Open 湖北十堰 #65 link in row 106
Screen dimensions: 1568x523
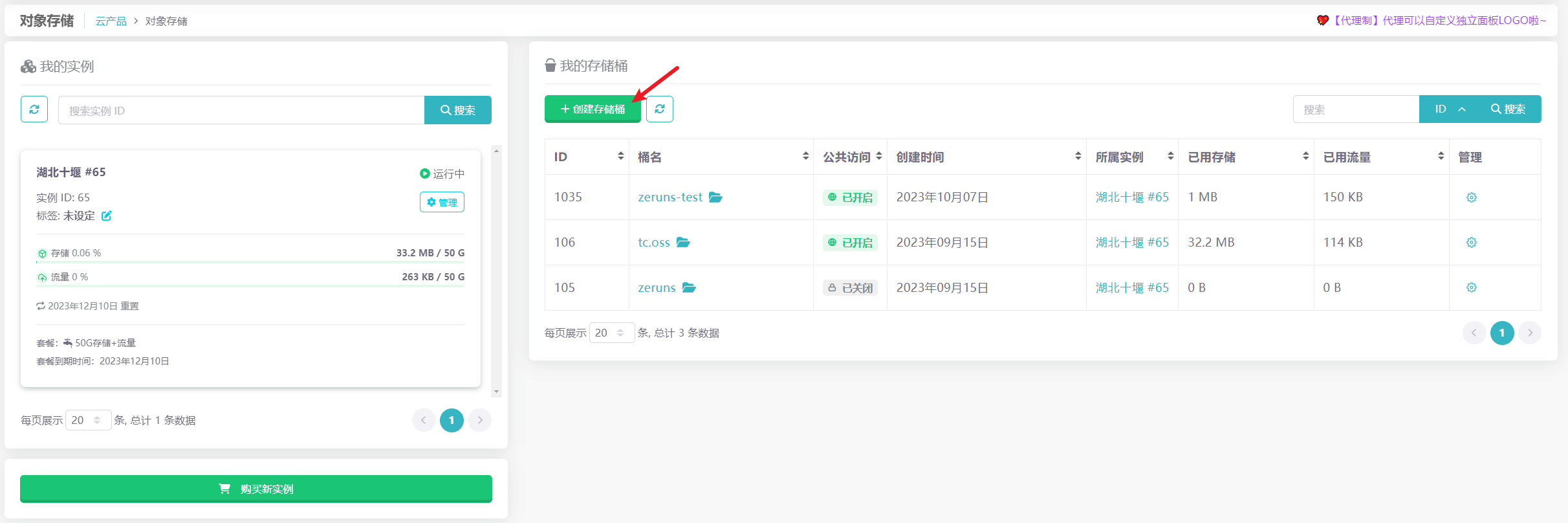(1132, 242)
